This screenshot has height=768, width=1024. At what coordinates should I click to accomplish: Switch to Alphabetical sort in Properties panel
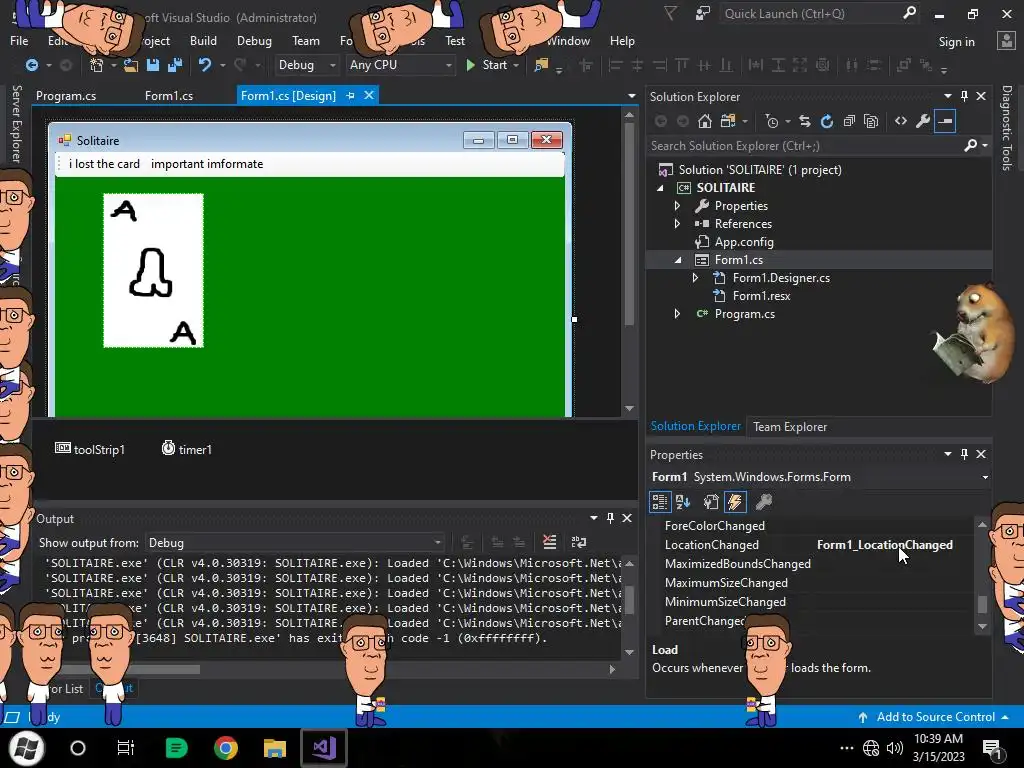click(x=683, y=502)
